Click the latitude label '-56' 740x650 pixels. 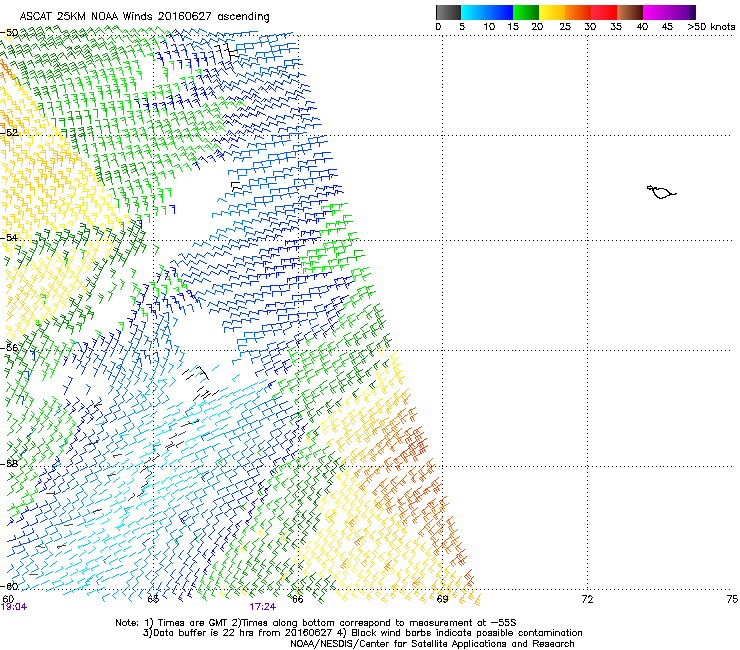click(9, 347)
